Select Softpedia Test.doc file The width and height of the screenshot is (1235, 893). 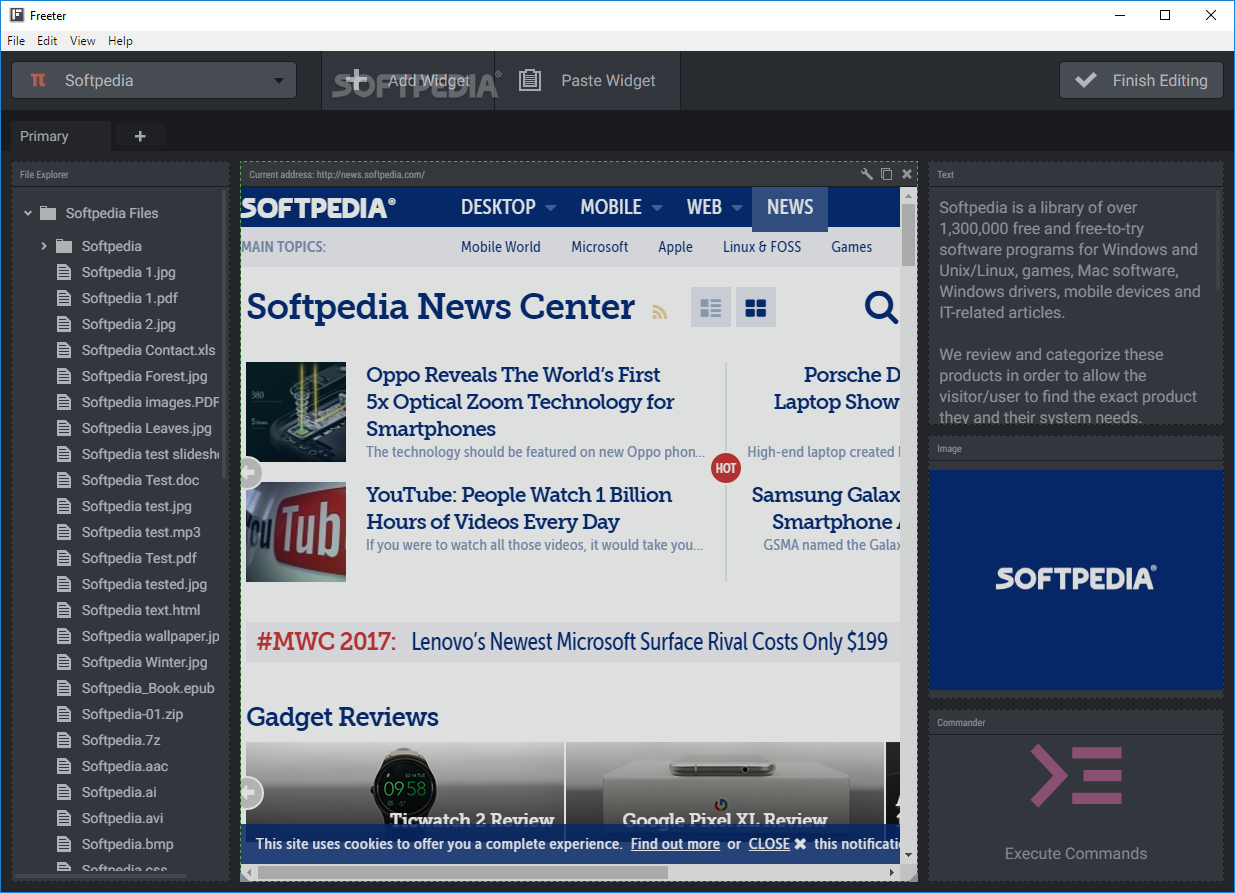140,480
